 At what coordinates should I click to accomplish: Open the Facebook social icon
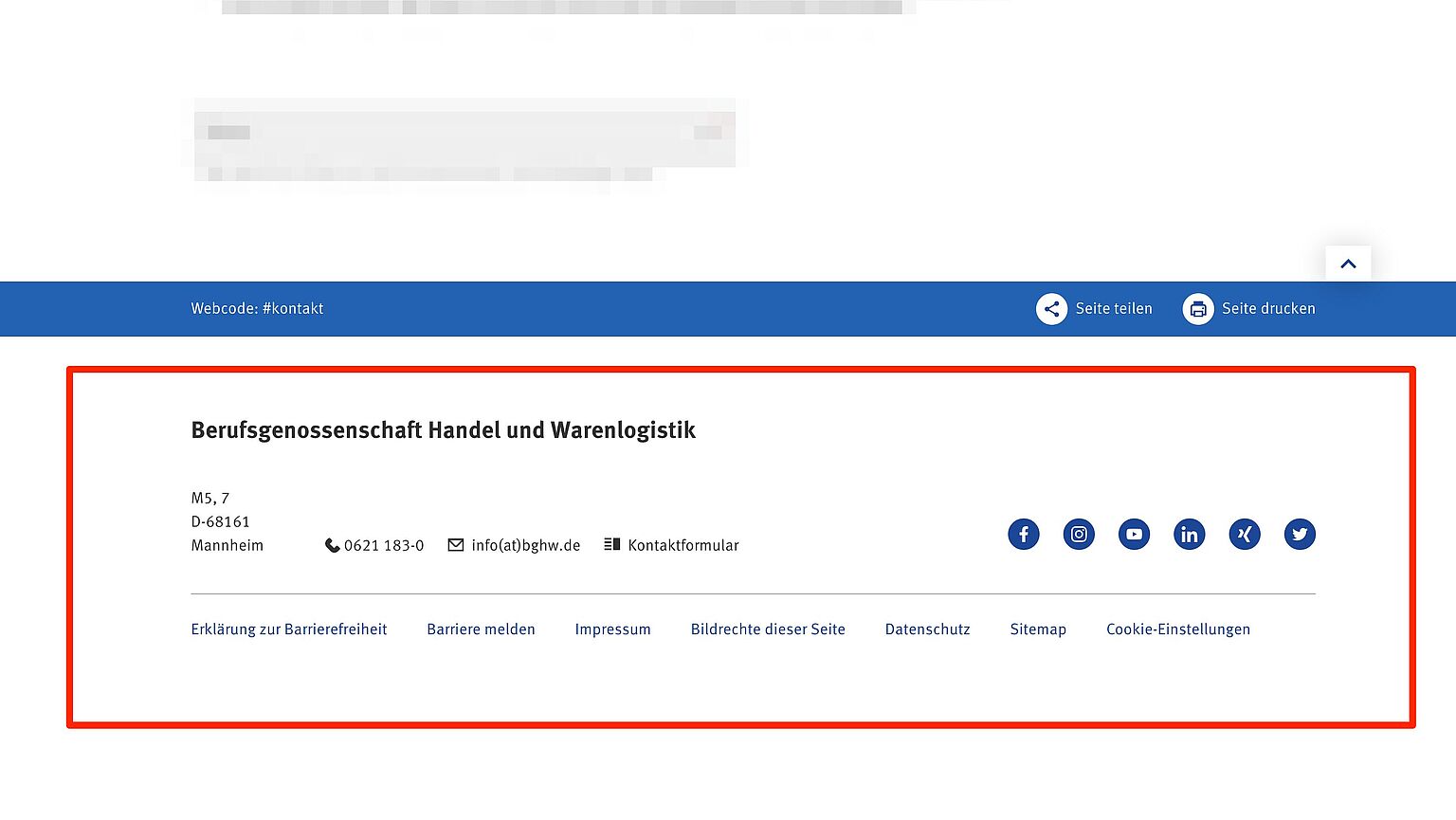(1024, 534)
